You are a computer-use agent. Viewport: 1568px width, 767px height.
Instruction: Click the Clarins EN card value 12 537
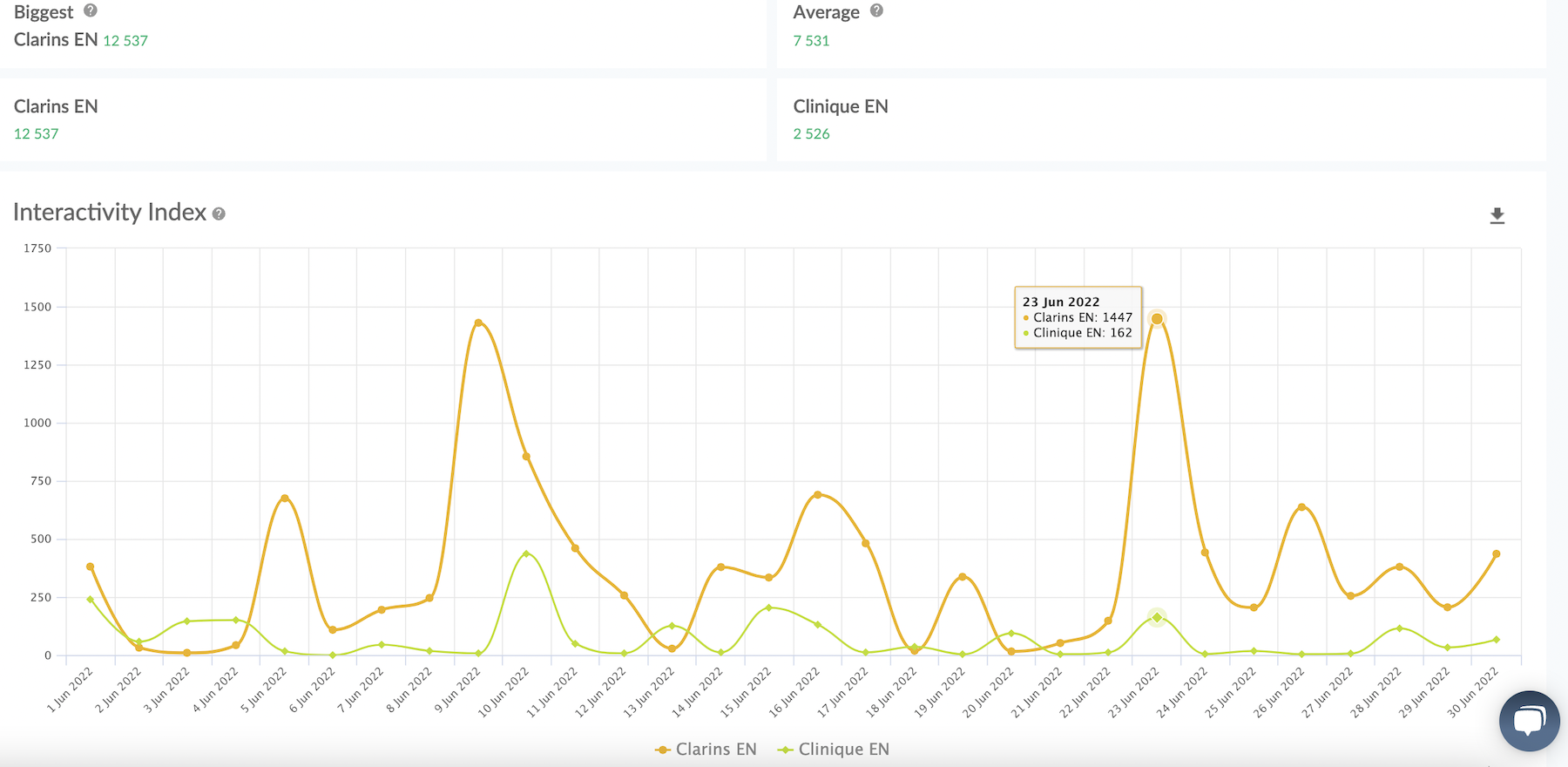point(37,133)
